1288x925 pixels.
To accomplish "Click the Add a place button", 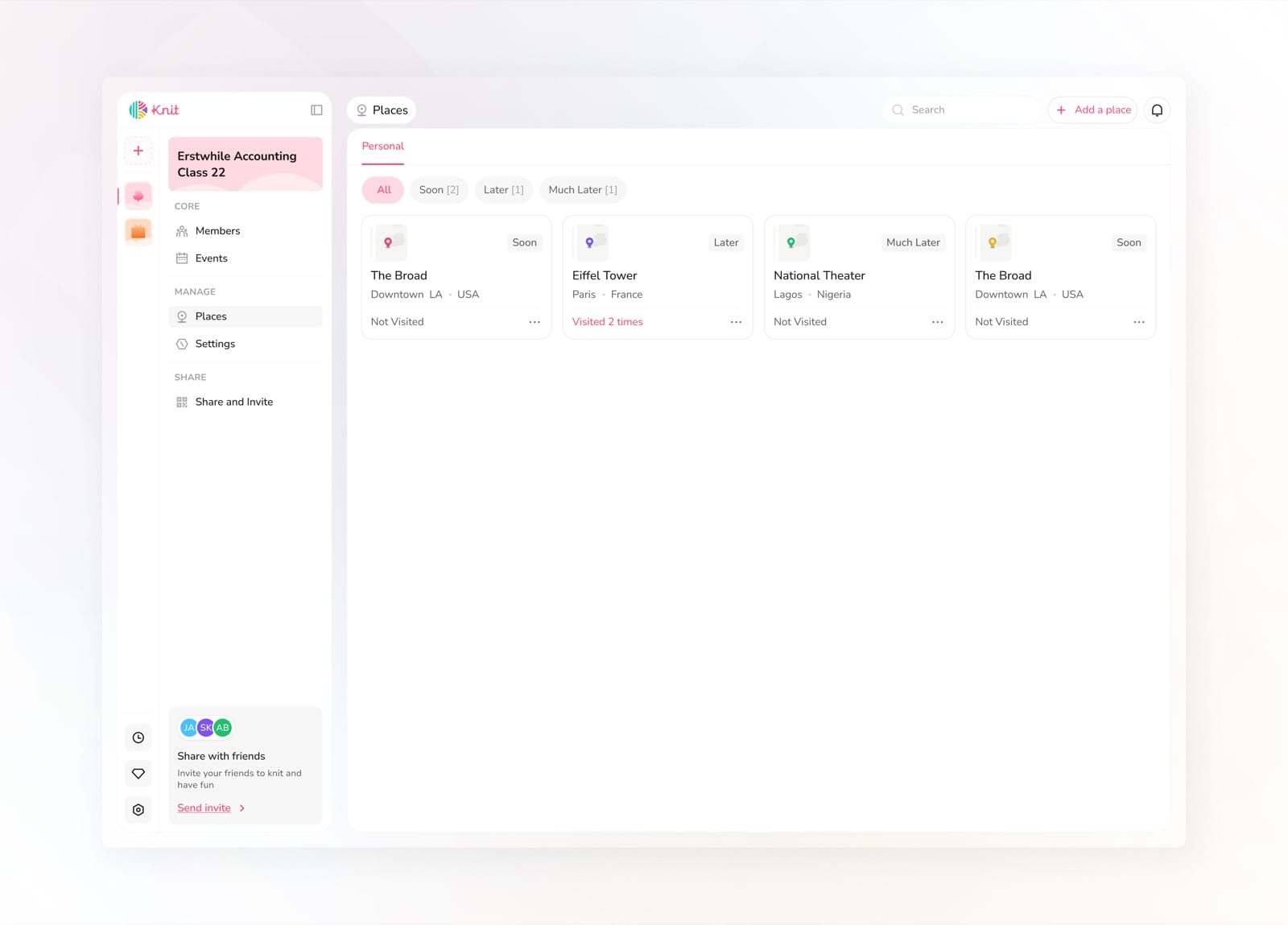I will (x=1093, y=110).
